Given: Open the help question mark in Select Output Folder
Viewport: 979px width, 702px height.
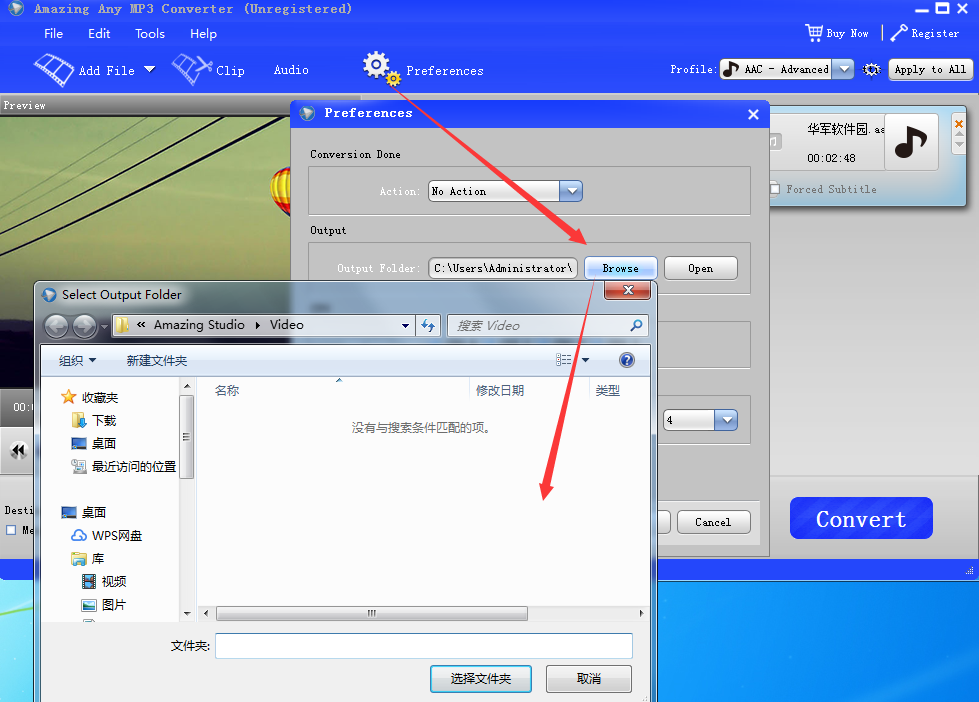Looking at the screenshot, I should coord(626,359).
